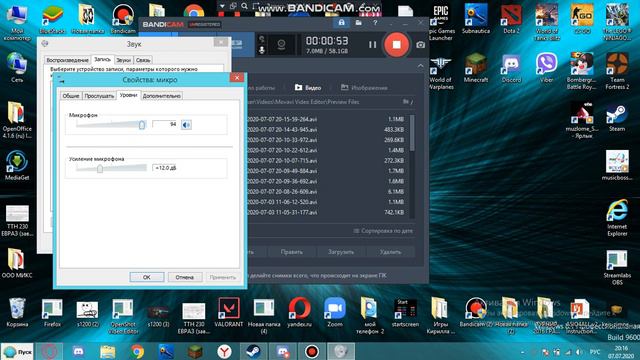Open the Пуск start menu button
Viewport: 640px width, 360px height.
[18, 351]
